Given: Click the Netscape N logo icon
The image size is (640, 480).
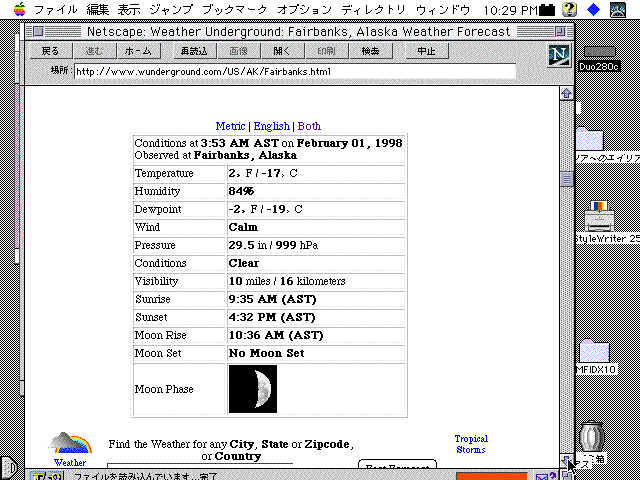Looking at the screenshot, I should (x=559, y=56).
